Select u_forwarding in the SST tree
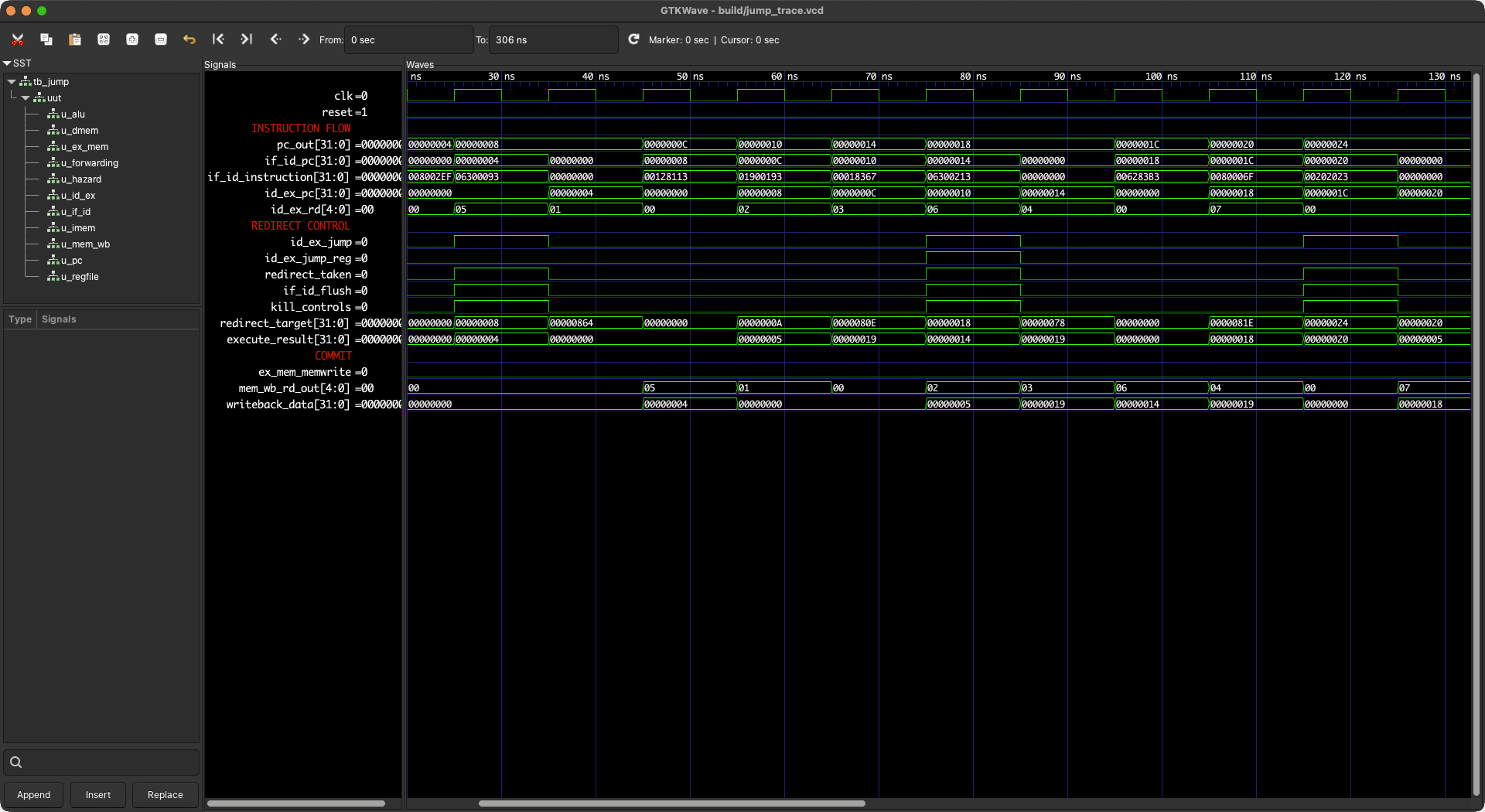 (90, 163)
